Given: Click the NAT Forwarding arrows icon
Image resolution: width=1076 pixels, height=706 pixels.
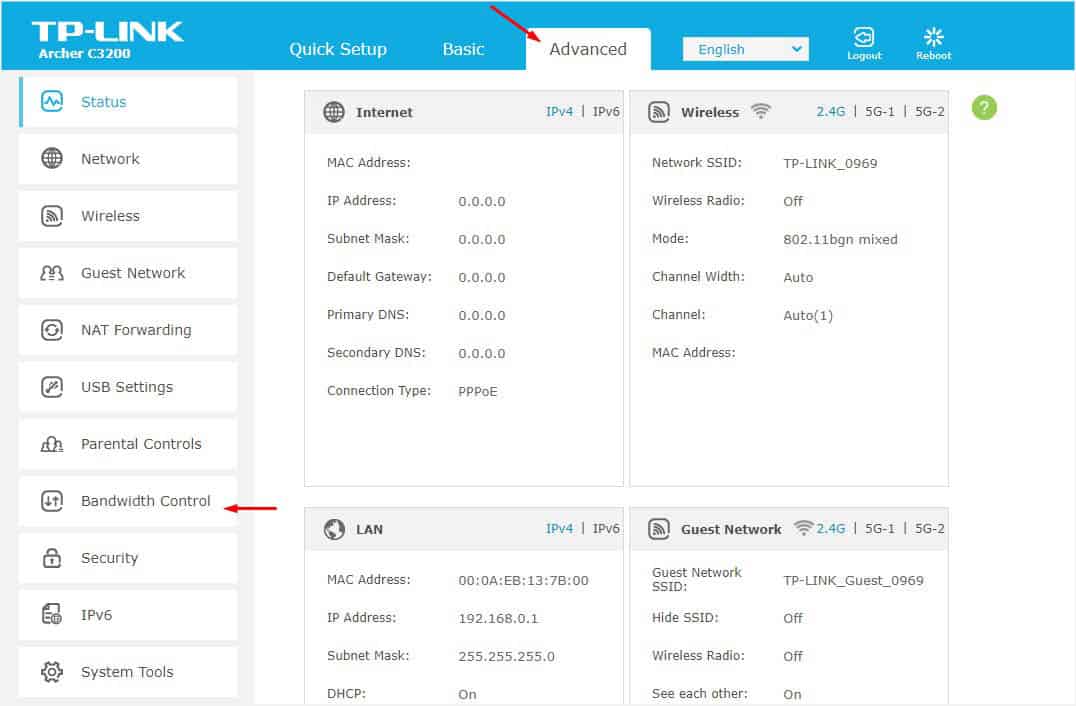Looking at the screenshot, I should pyautogui.click(x=52, y=330).
